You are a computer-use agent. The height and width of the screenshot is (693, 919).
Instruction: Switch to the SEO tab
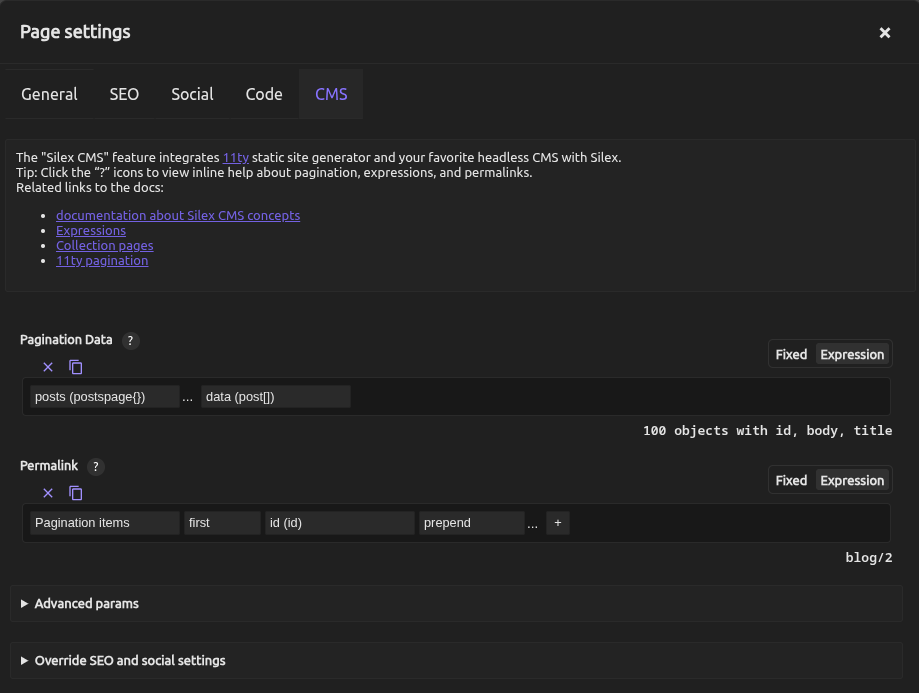(x=124, y=94)
